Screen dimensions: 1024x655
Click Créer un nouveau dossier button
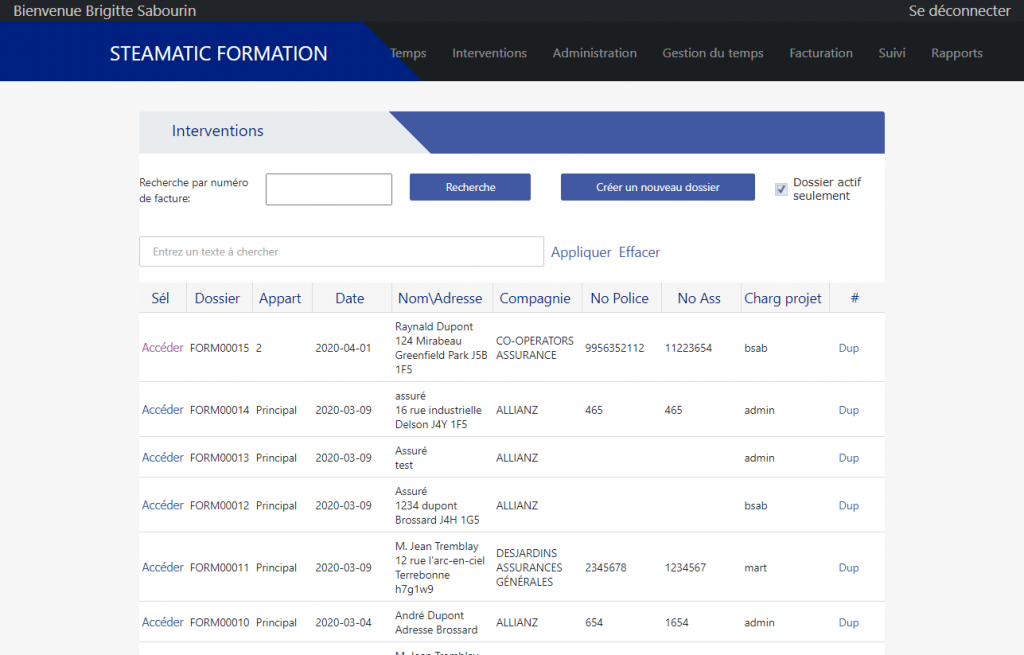point(658,187)
